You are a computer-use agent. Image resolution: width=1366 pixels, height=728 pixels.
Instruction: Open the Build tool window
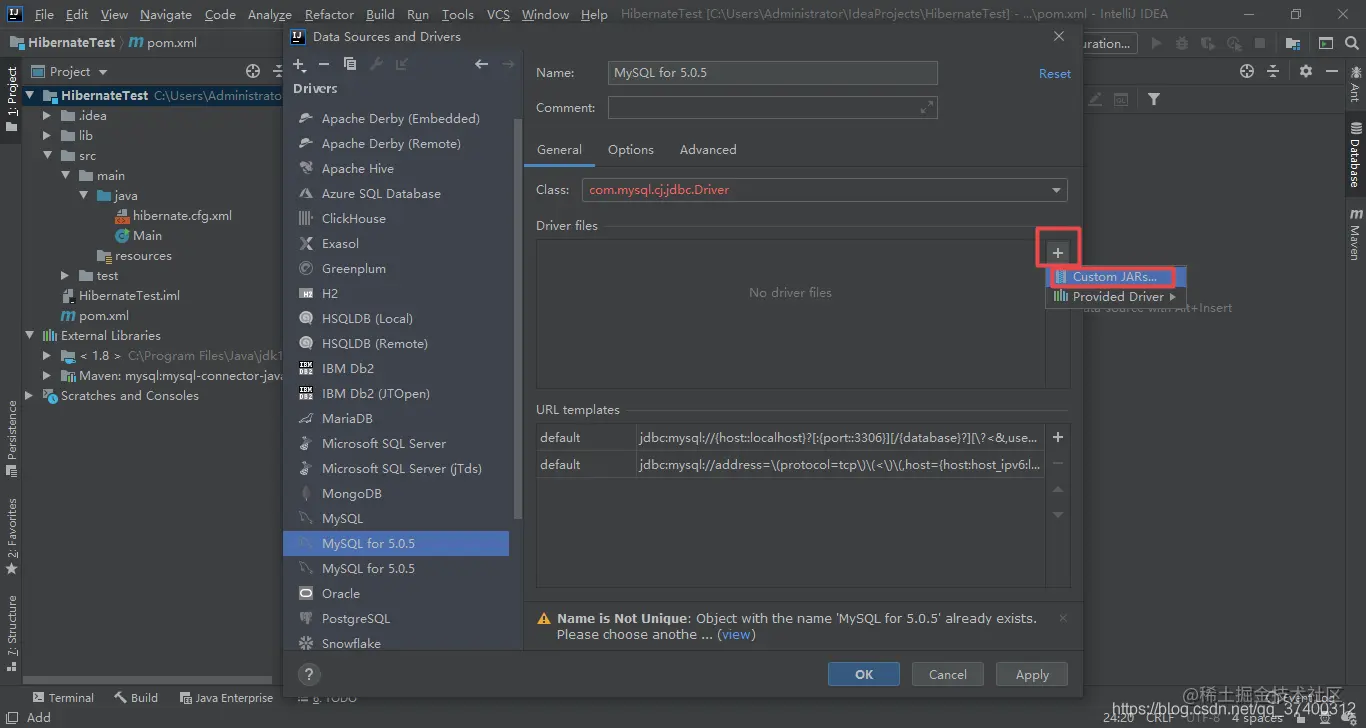136,698
